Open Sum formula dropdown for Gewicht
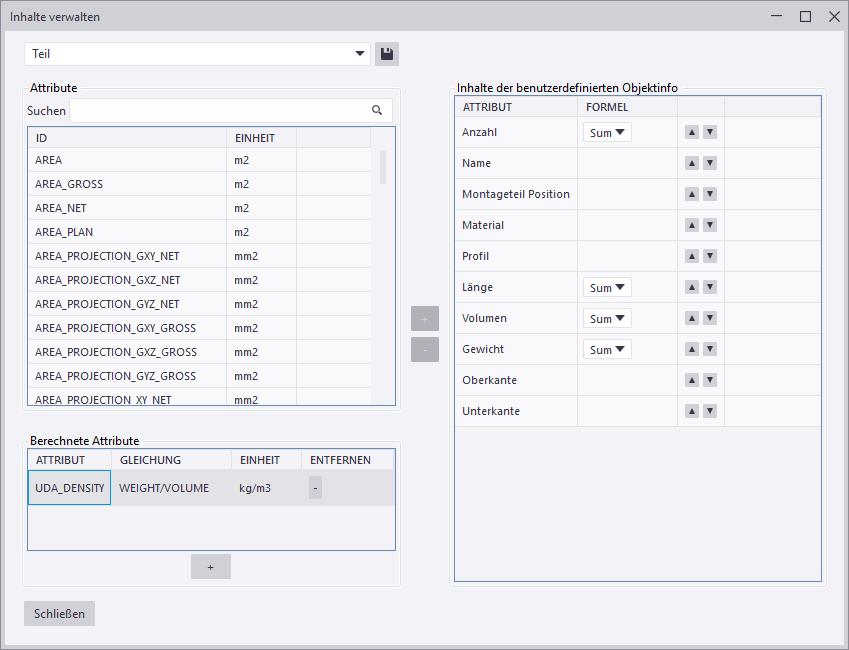The image size is (849, 650). tap(607, 350)
